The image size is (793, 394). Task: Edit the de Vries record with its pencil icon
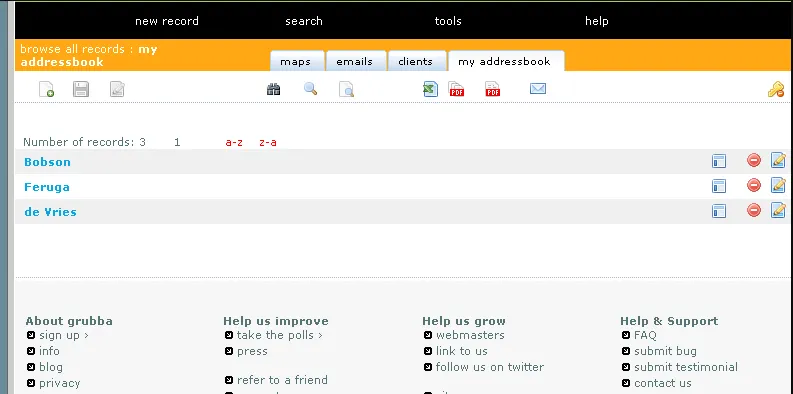778,210
